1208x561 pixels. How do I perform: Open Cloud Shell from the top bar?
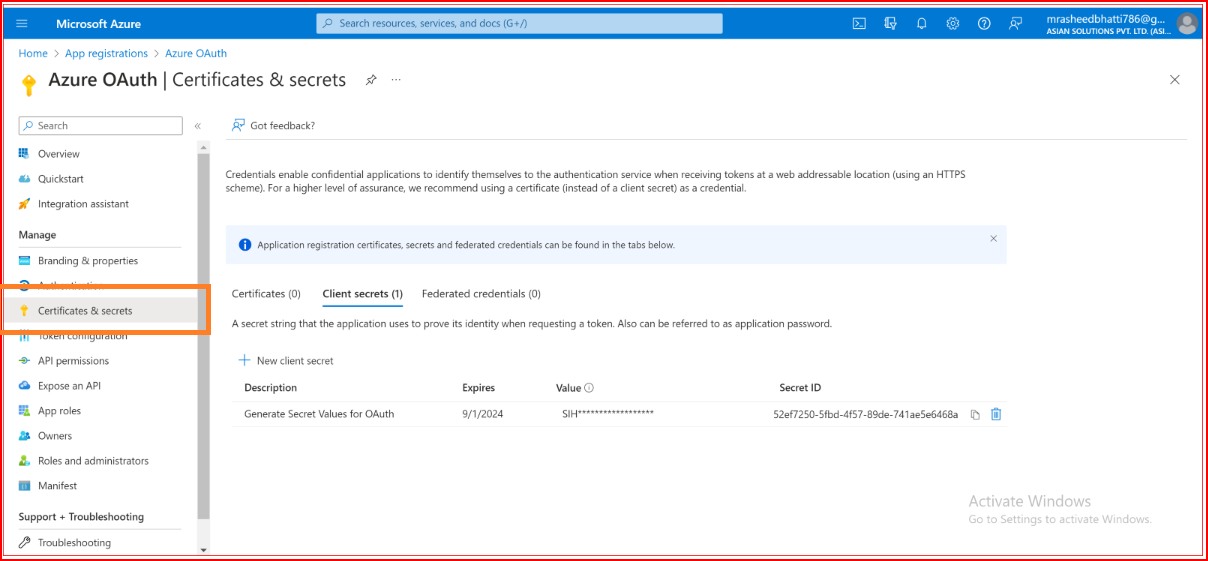coord(859,23)
